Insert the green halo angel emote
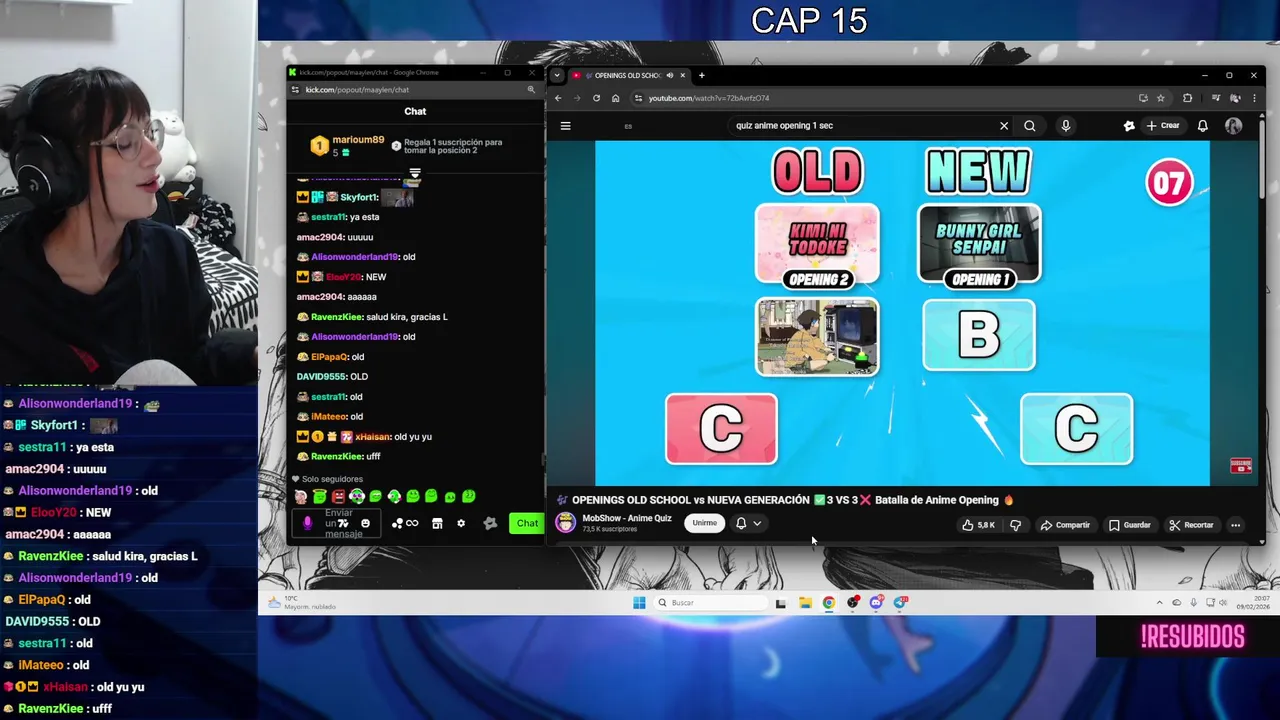This screenshot has height=720, width=1280. click(x=319, y=497)
